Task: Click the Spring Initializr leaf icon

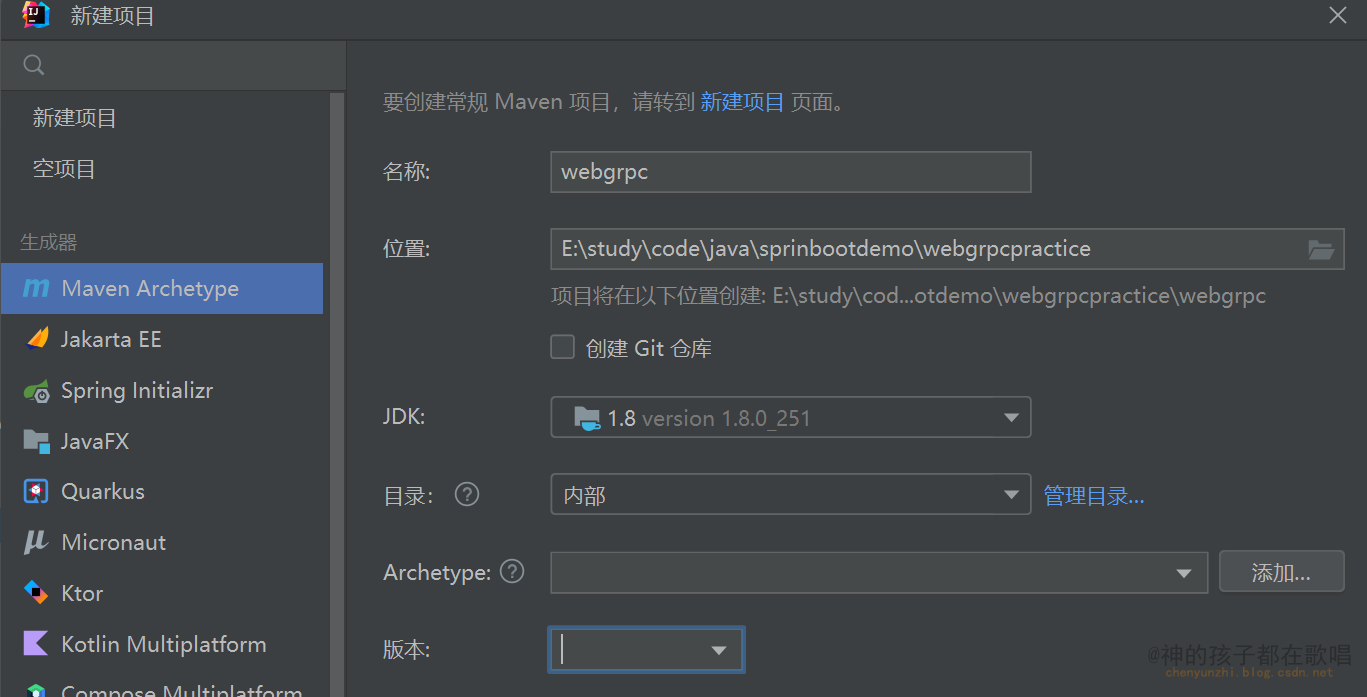Action: 37,391
